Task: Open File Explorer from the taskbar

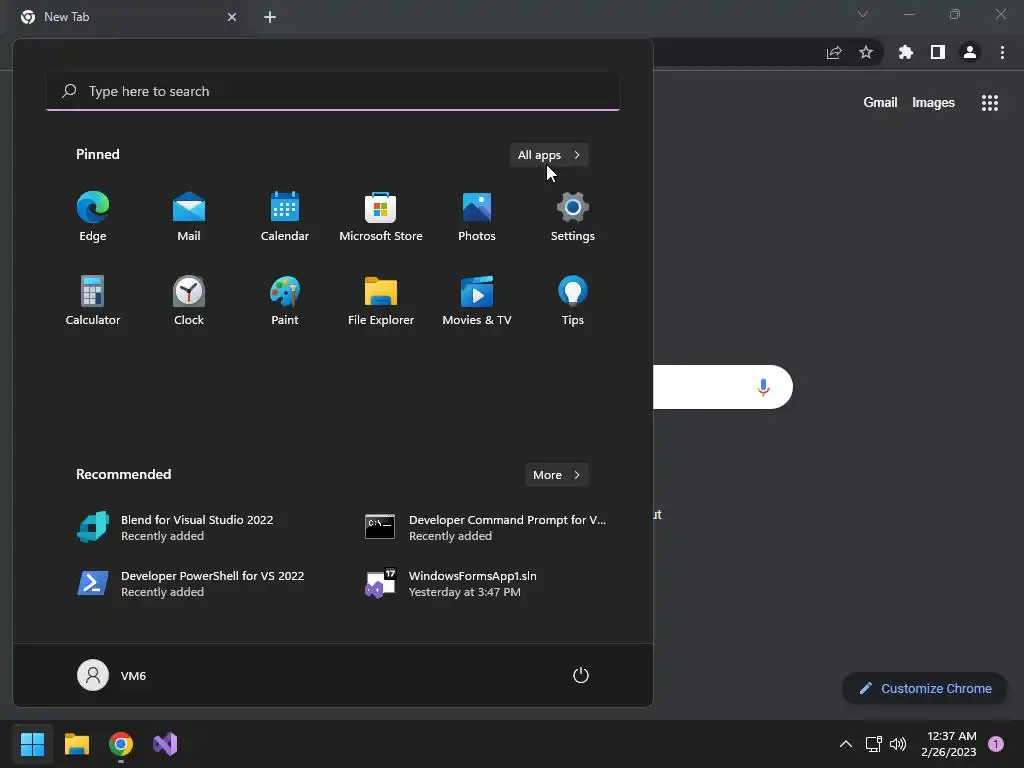Action: point(77,744)
